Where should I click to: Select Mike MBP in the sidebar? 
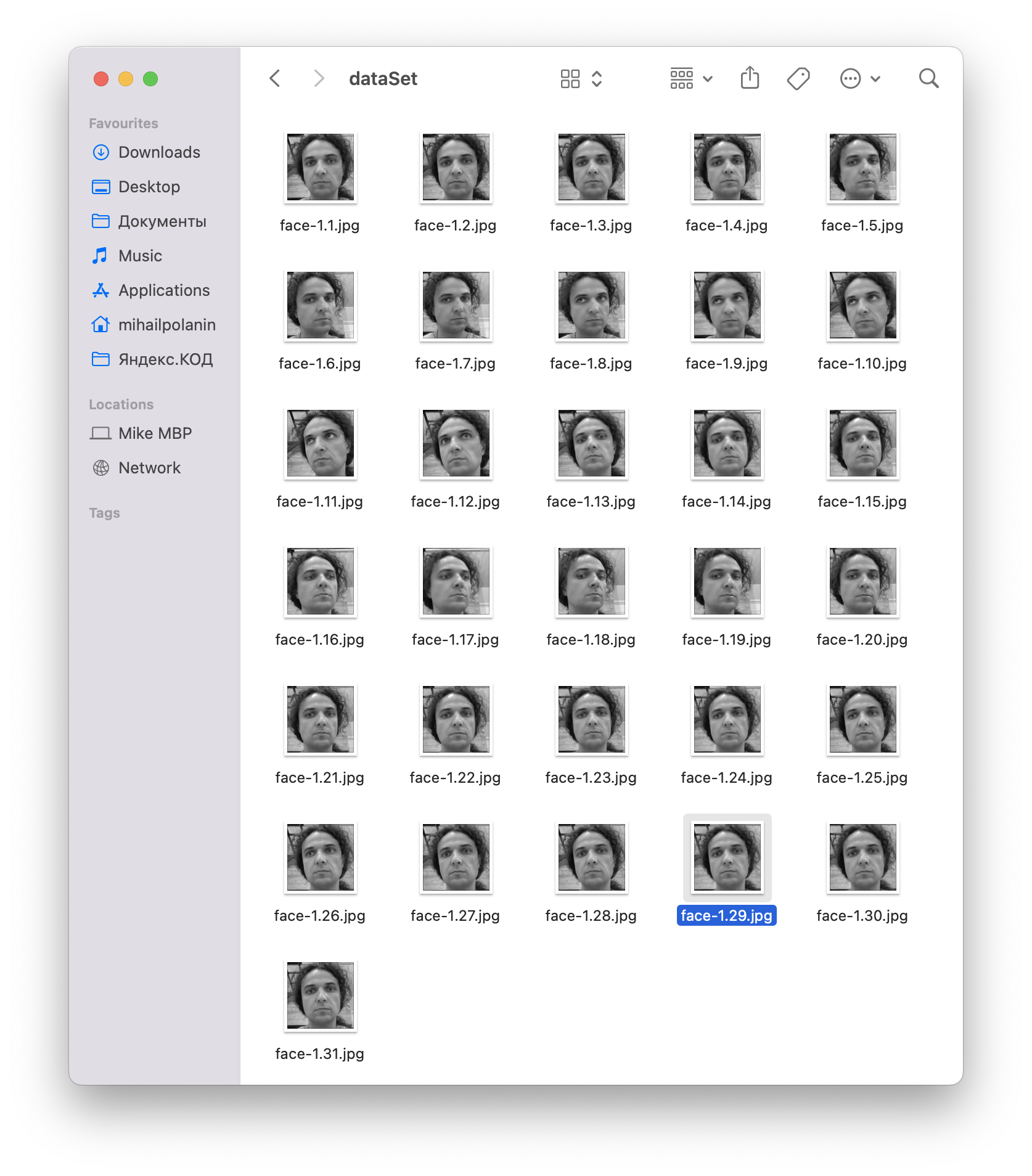coord(155,433)
